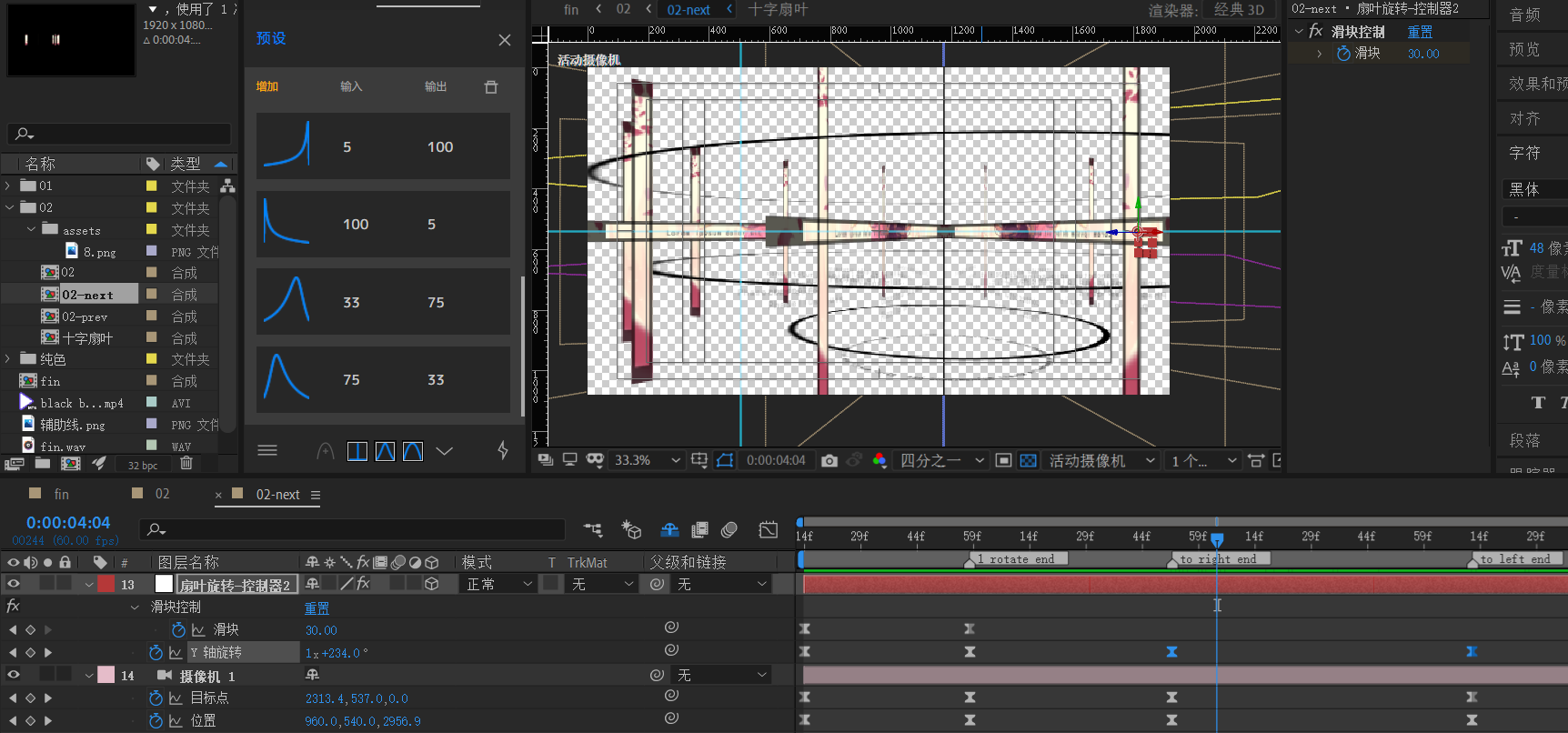The width and height of the screenshot is (1568, 733).
Task: Select the 33 to 75 easing preset
Action: (383, 302)
